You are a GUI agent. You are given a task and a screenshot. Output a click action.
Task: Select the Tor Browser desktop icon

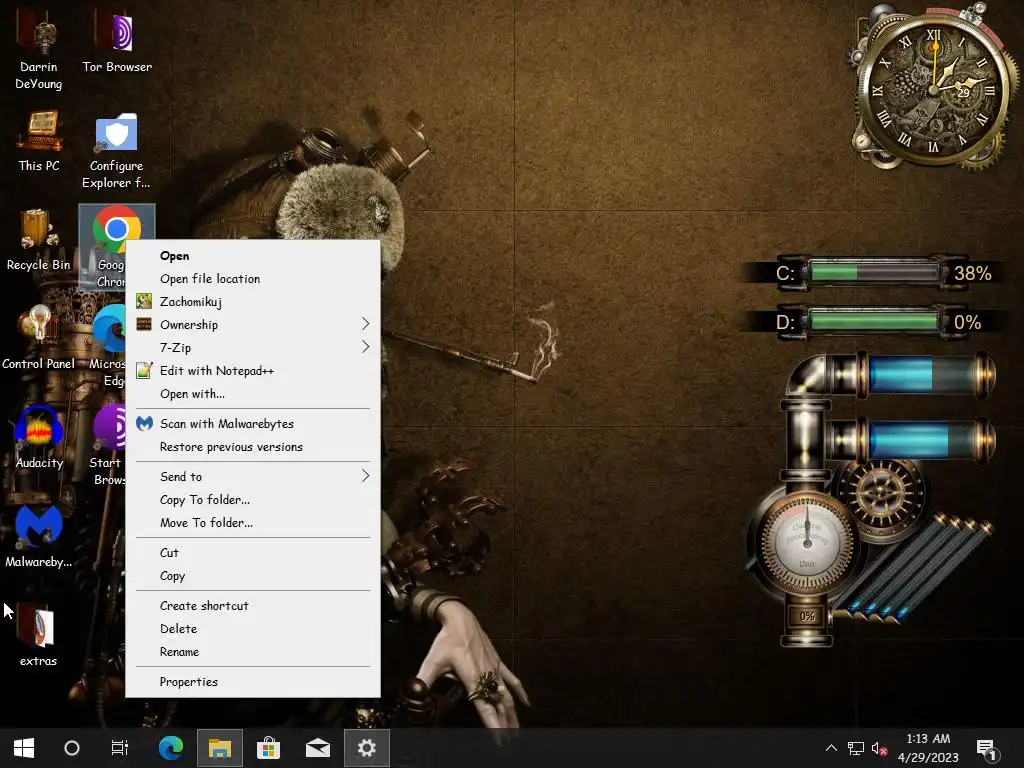click(117, 40)
